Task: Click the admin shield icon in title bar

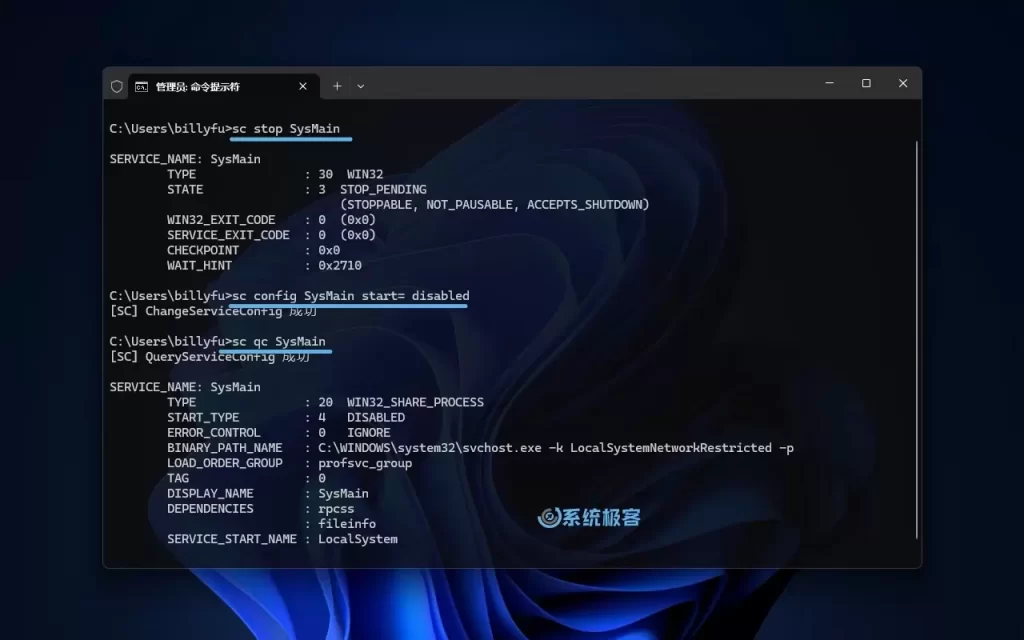Action: click(x=116, y=86)
